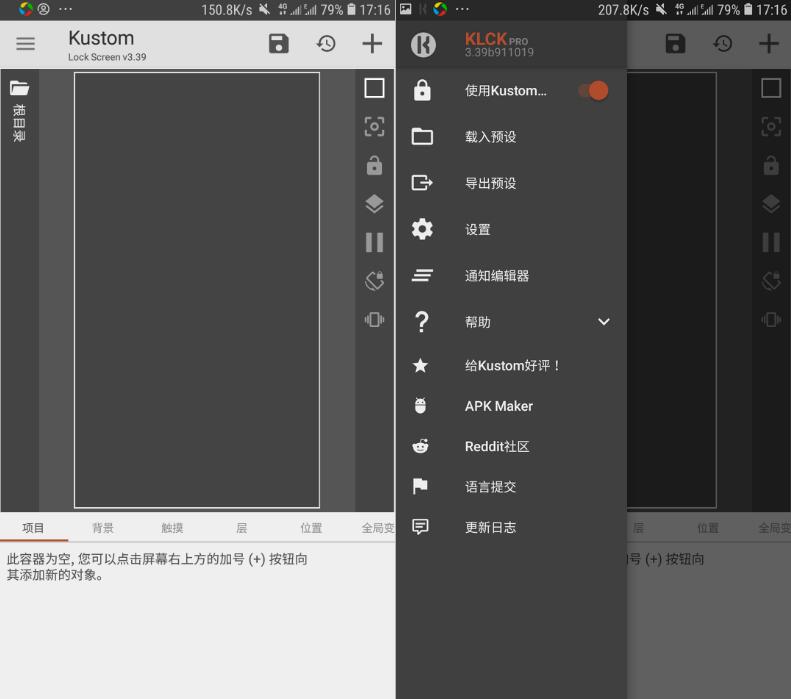The height and width of the screenshot is (699, 791).
Task: Tap gear icon beside 设置
Action: (422, 229)
